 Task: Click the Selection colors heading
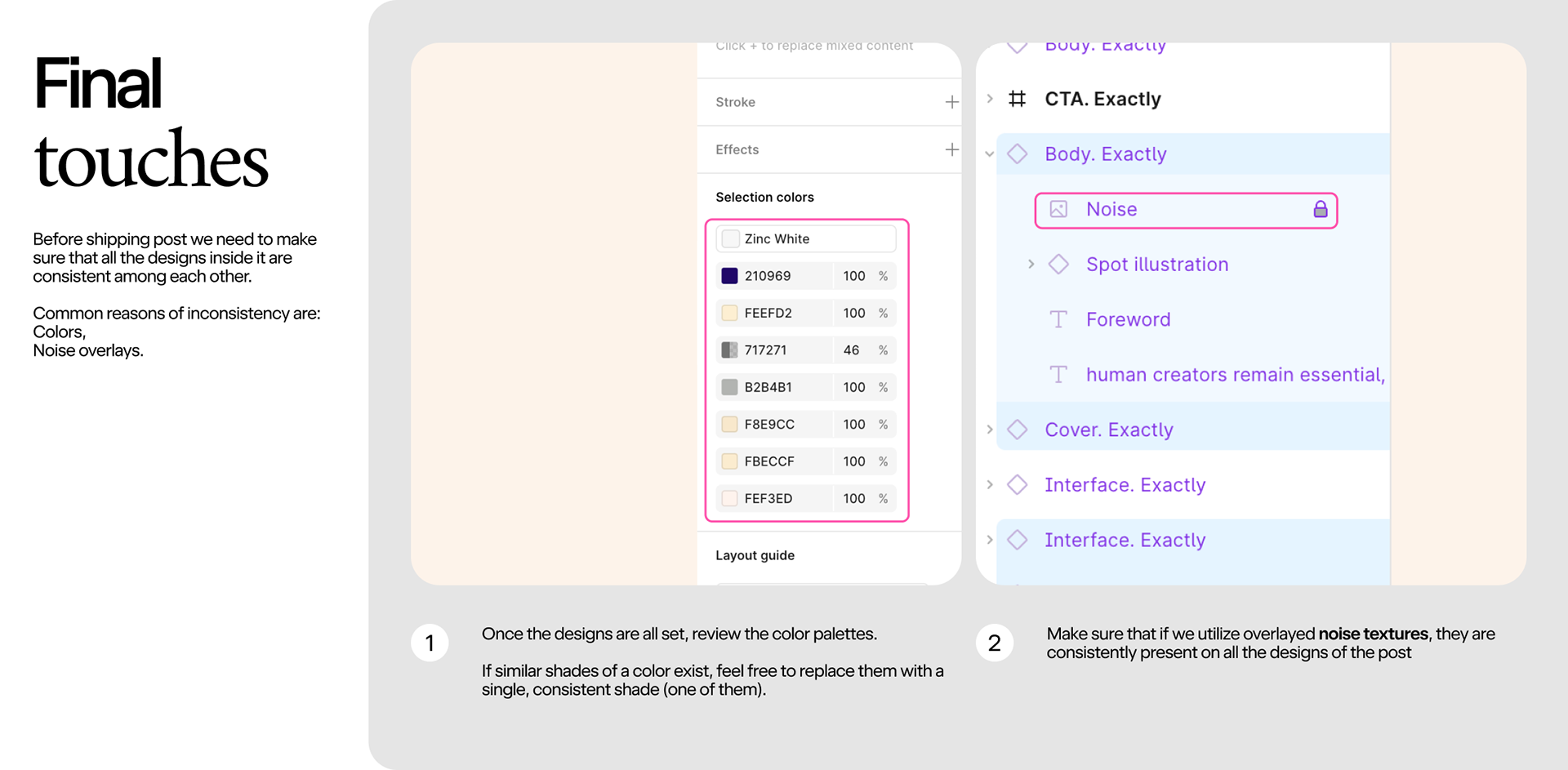pos(764,197)
